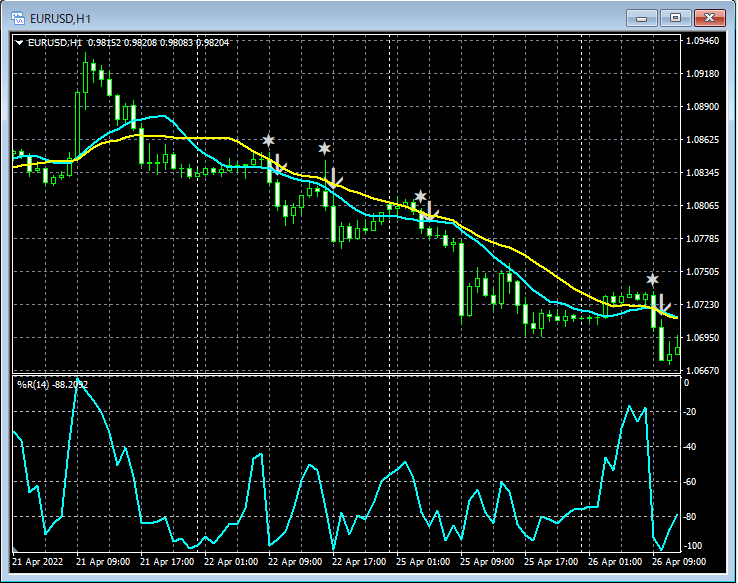This screenshot has height=583, width=738.
Task: Minimize the EURUSD,H1 chart window
Action: point(641,18)
